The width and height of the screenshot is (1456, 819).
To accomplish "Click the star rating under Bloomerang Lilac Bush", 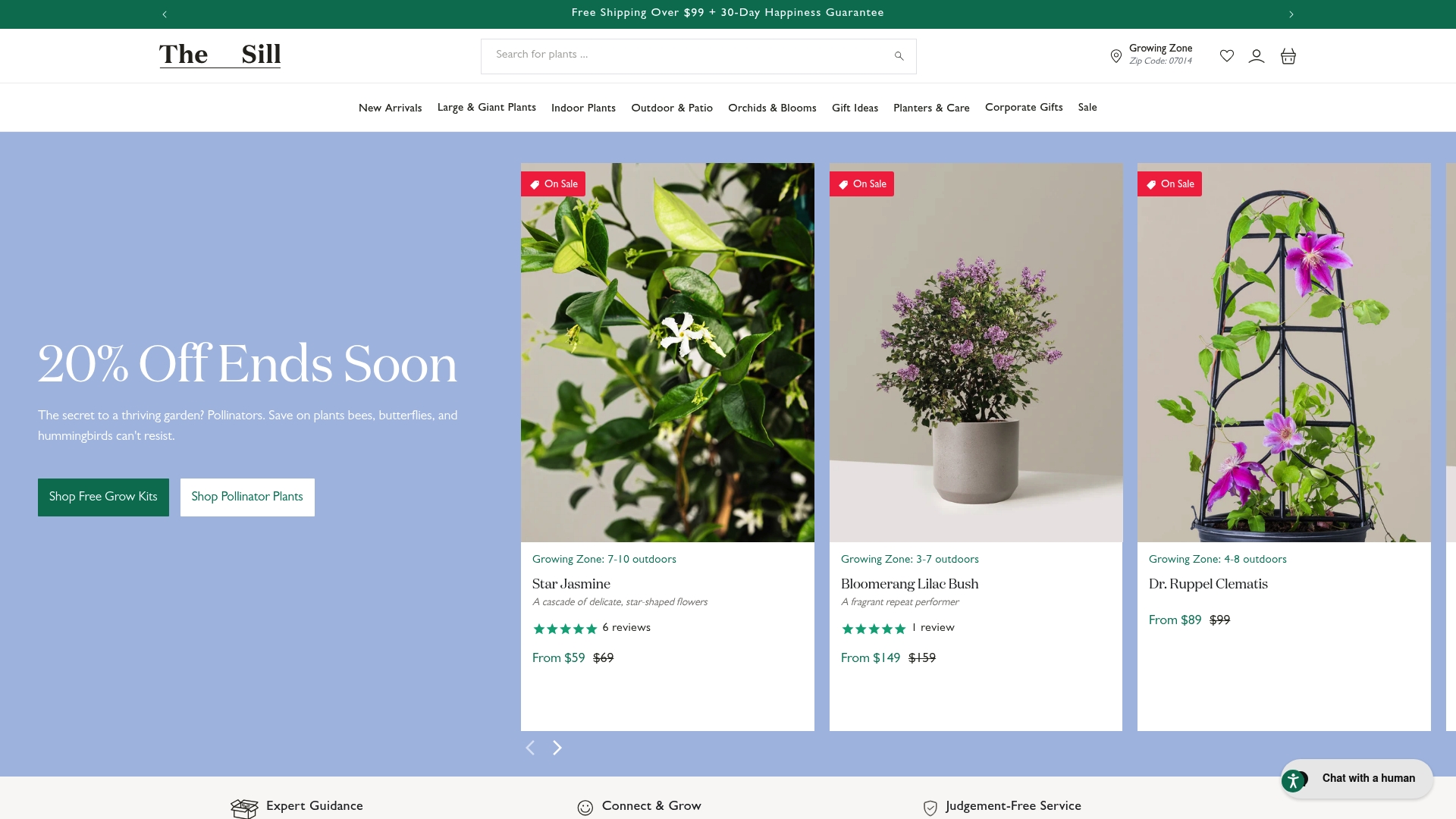I will [x=874, y=629].
